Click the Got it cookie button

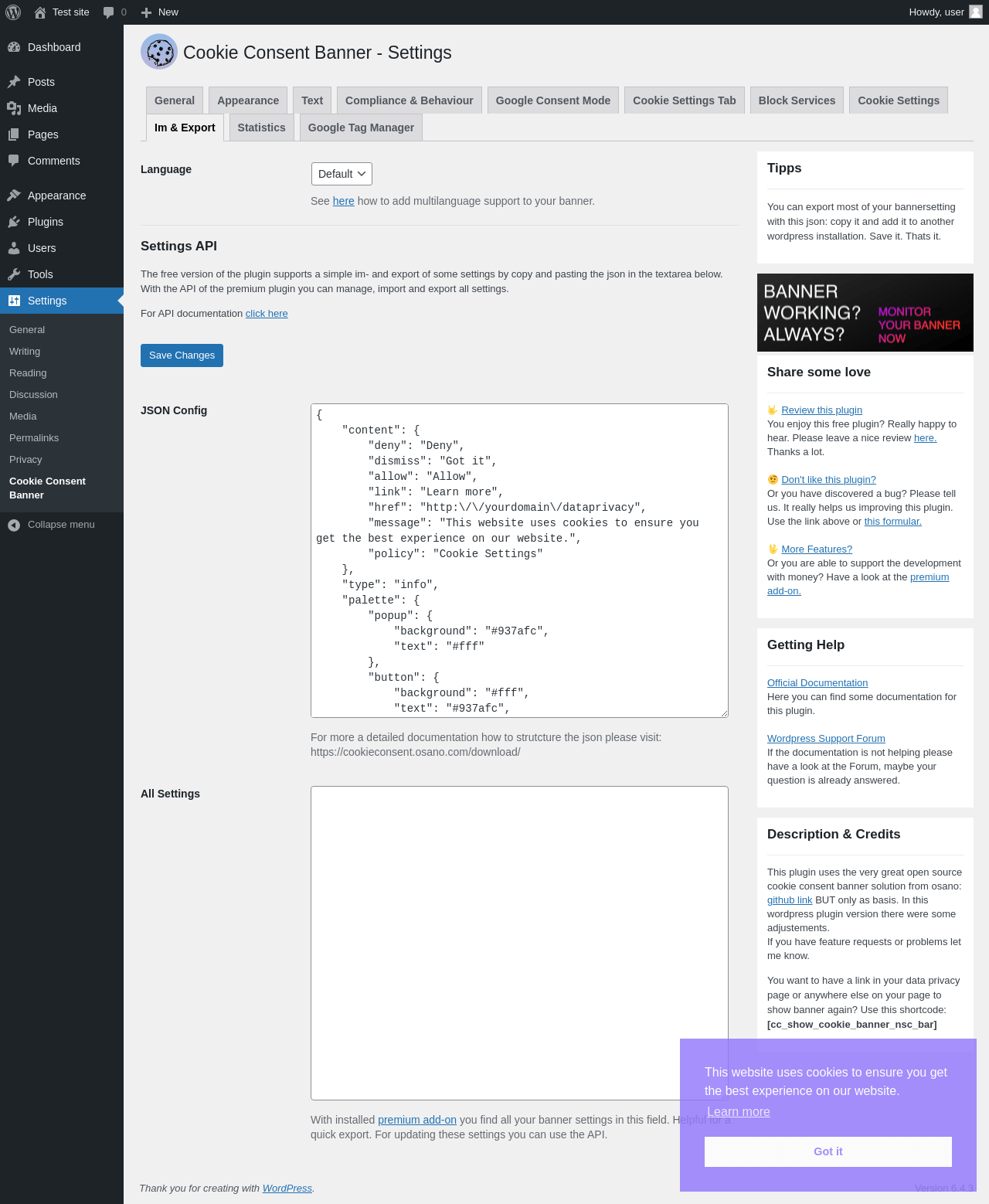coord(828,1151)
